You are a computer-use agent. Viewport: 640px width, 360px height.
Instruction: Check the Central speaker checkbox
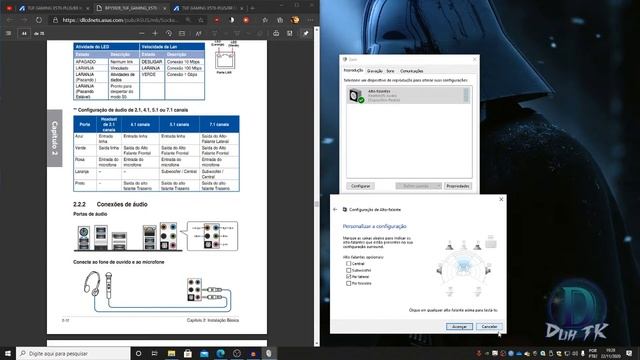pos(349,264)
